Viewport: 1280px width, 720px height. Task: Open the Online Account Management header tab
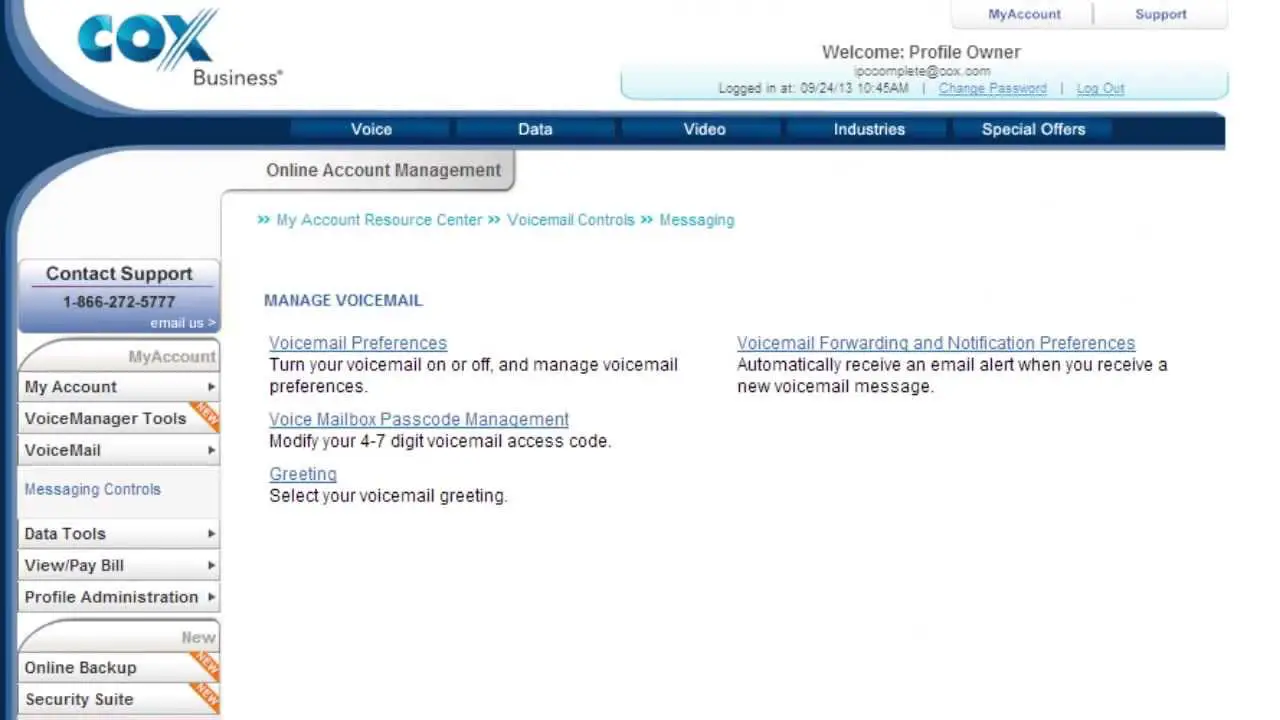[x=383, y=170]
